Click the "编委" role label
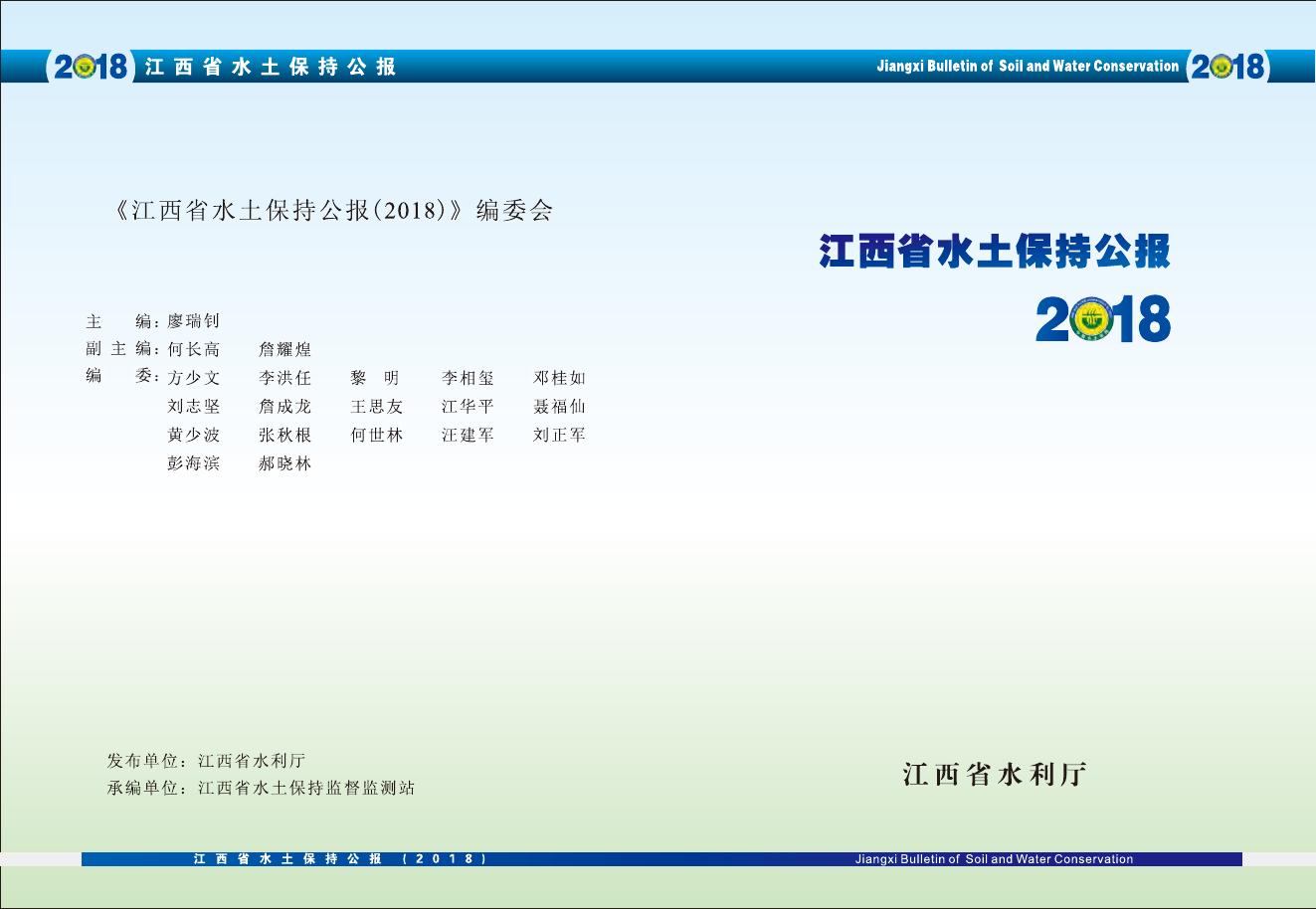The height and width of the screenshot is (909, 1316). point(122,377)
